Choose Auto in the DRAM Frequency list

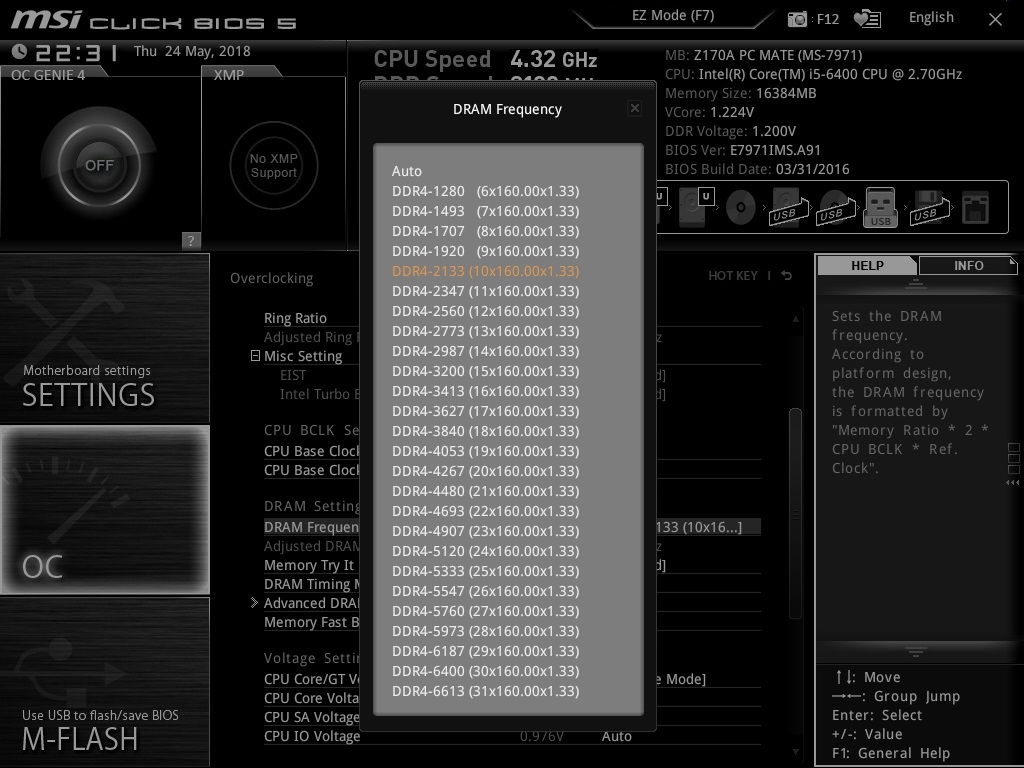407,171
